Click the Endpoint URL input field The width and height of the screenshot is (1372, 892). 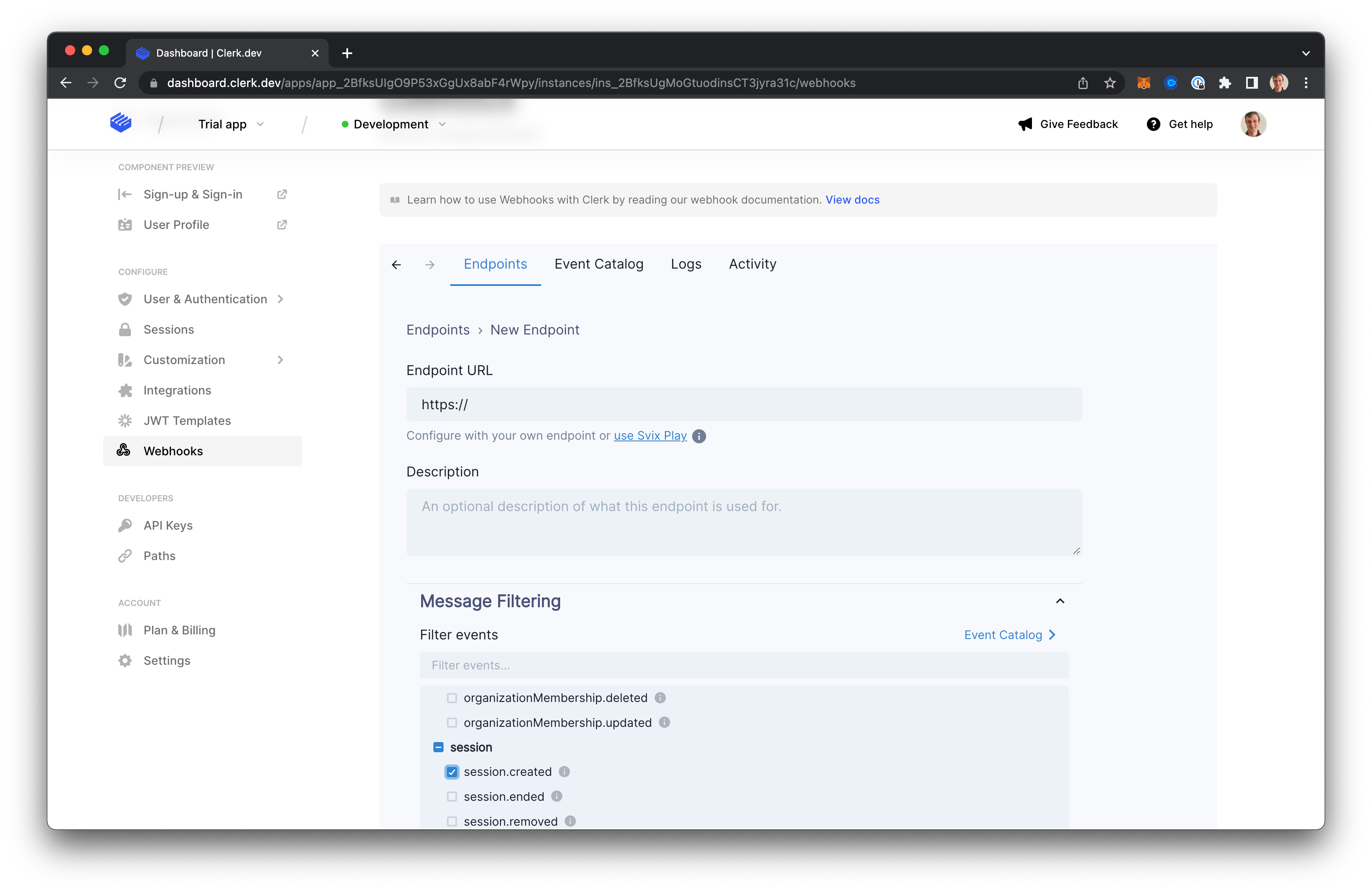point(743,405)
